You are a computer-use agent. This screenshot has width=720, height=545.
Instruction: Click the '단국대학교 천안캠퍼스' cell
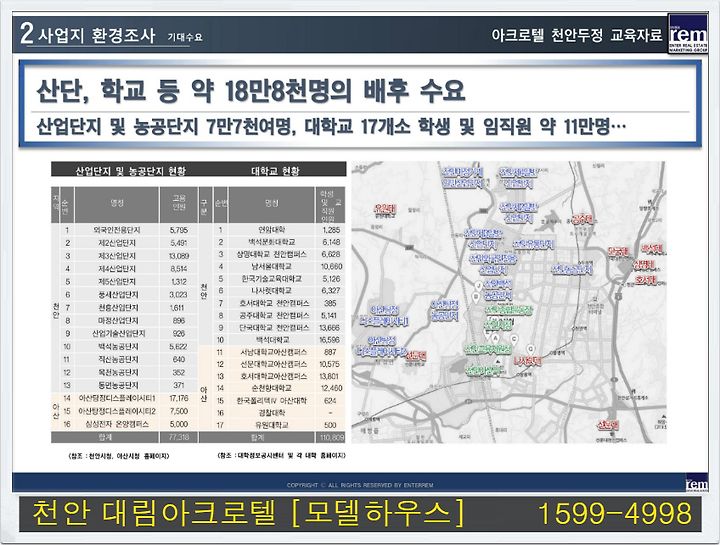pos(274,327)
